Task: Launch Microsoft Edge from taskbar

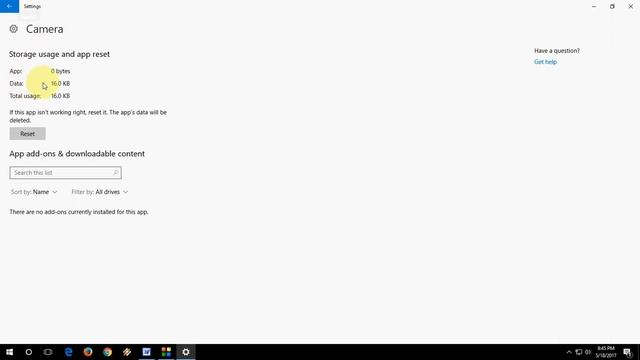Action: pos(68,352)
